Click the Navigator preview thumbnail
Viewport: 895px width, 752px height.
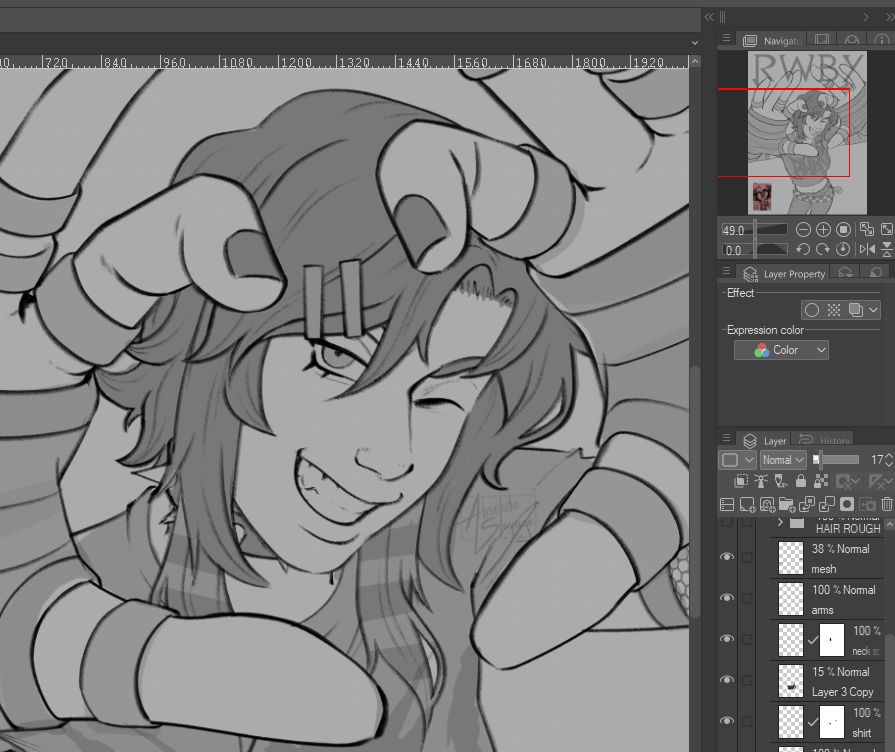tap(807, 132)
